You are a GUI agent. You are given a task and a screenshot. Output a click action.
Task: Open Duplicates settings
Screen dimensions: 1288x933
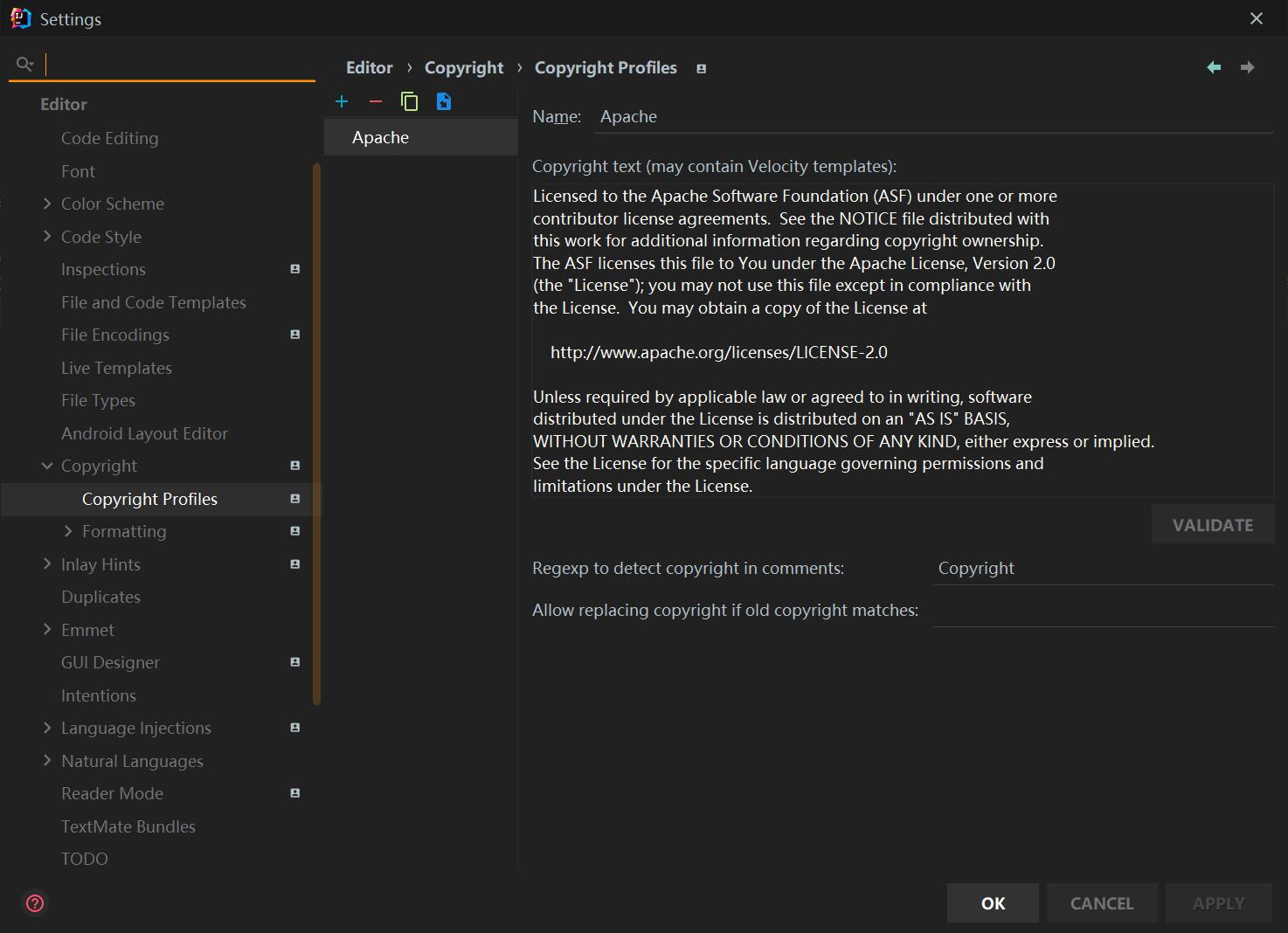pos(100,597)
